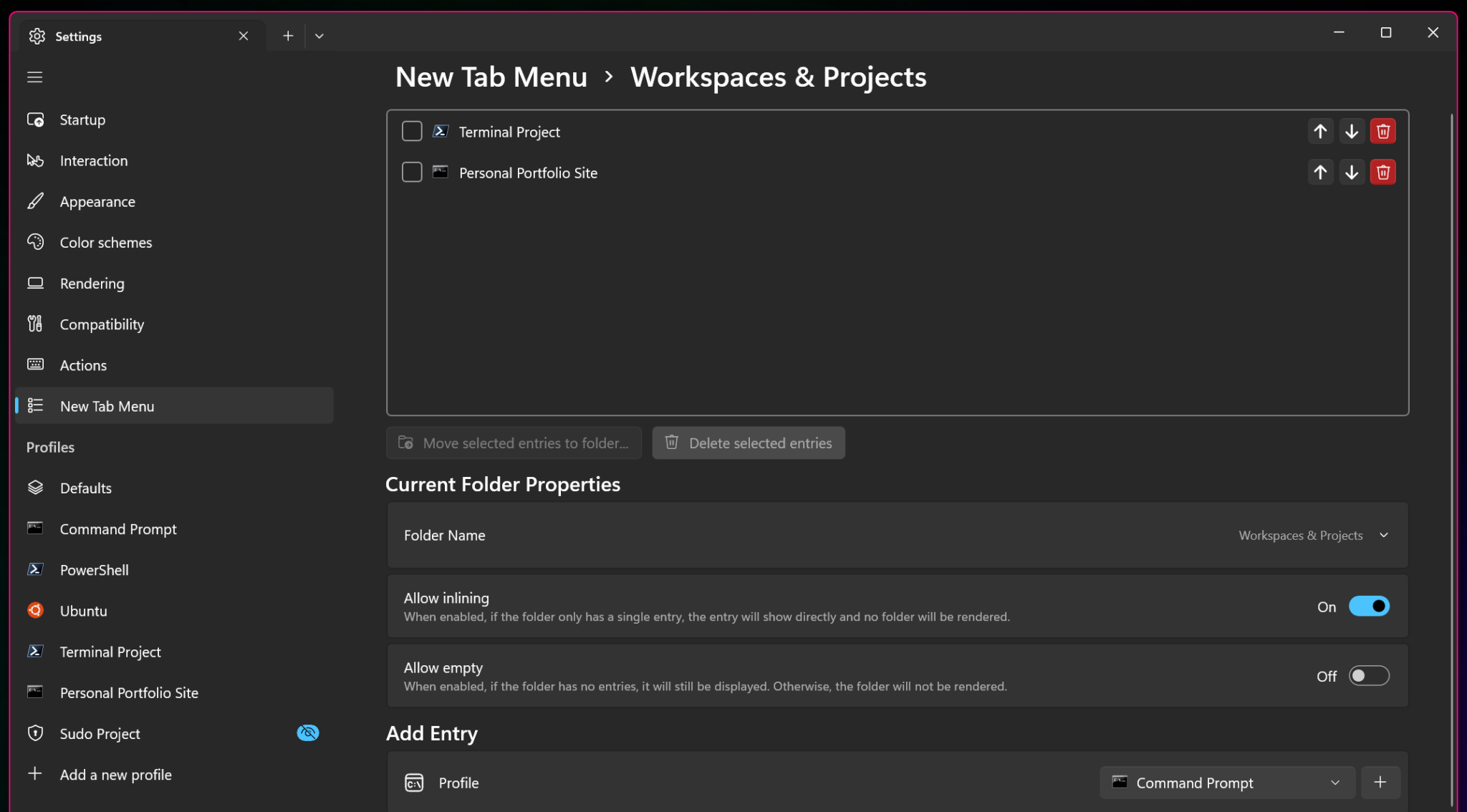Delete the Terminal Project entry with trash icon

[1382, 132]
